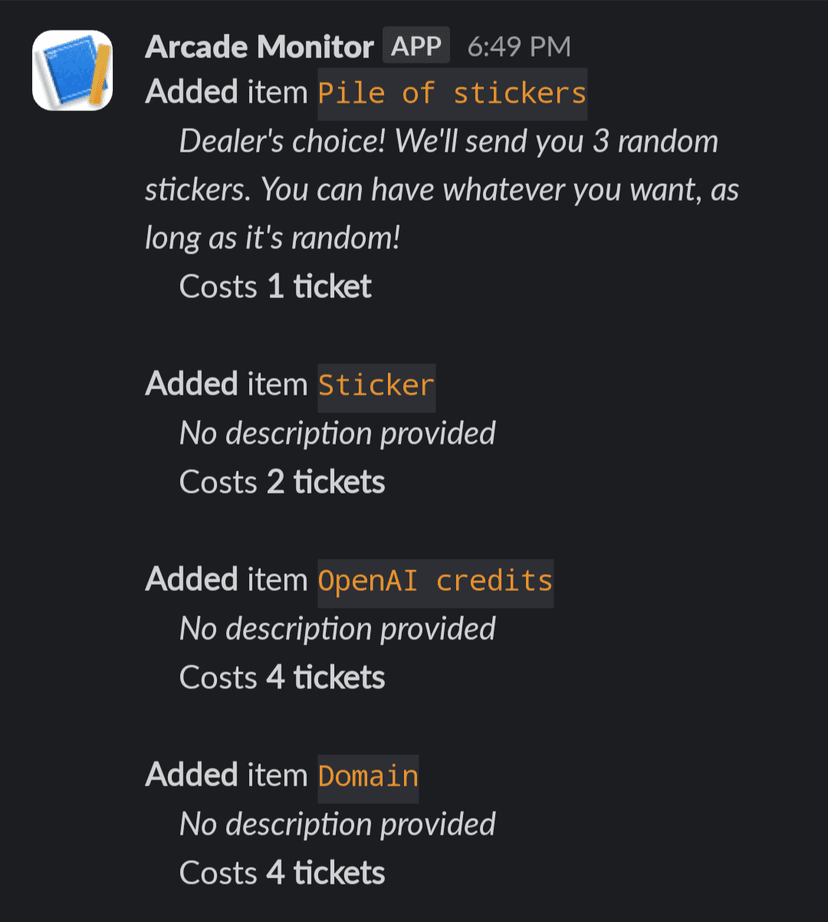Click the APP badge next to sender

[x=416, y=46]
